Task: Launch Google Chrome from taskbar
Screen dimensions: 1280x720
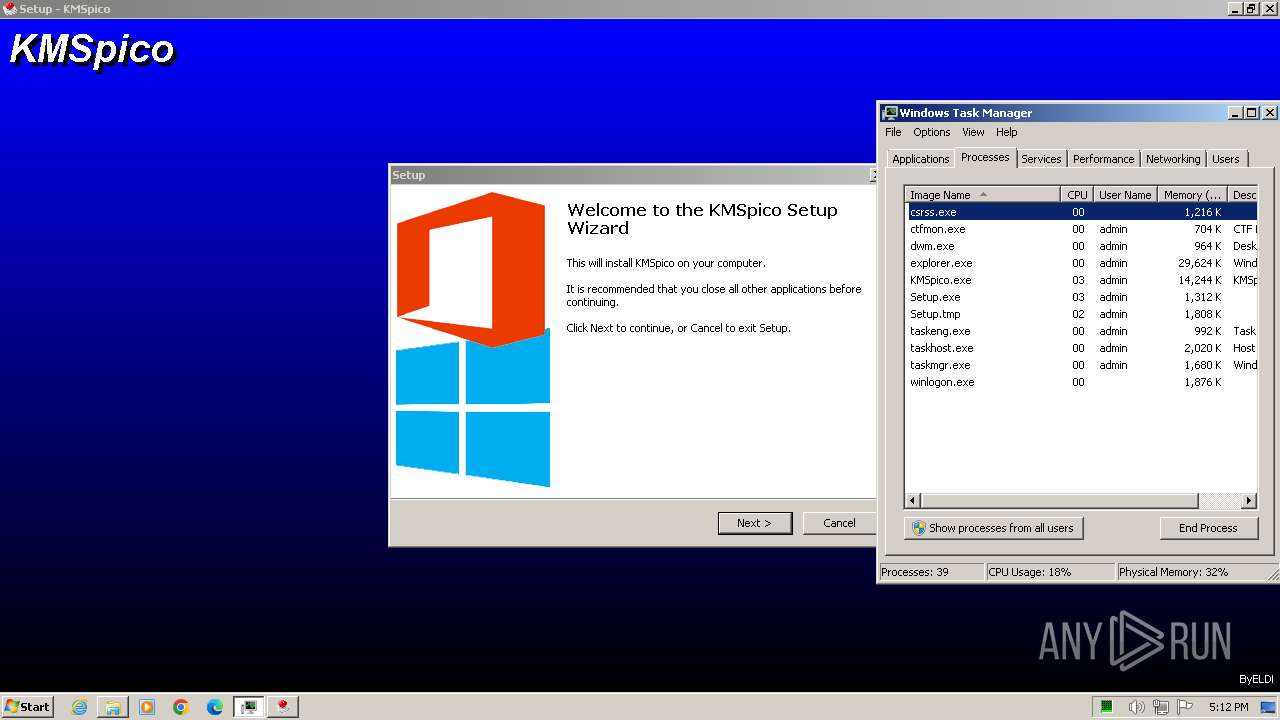Action: [181, 707]
